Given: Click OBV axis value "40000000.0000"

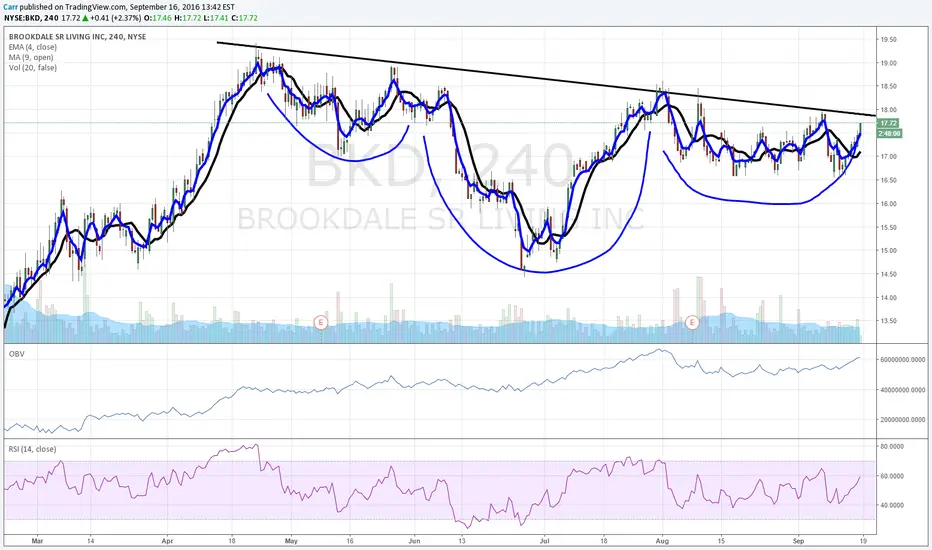Looking at the screenshot, I should point(903,390).
